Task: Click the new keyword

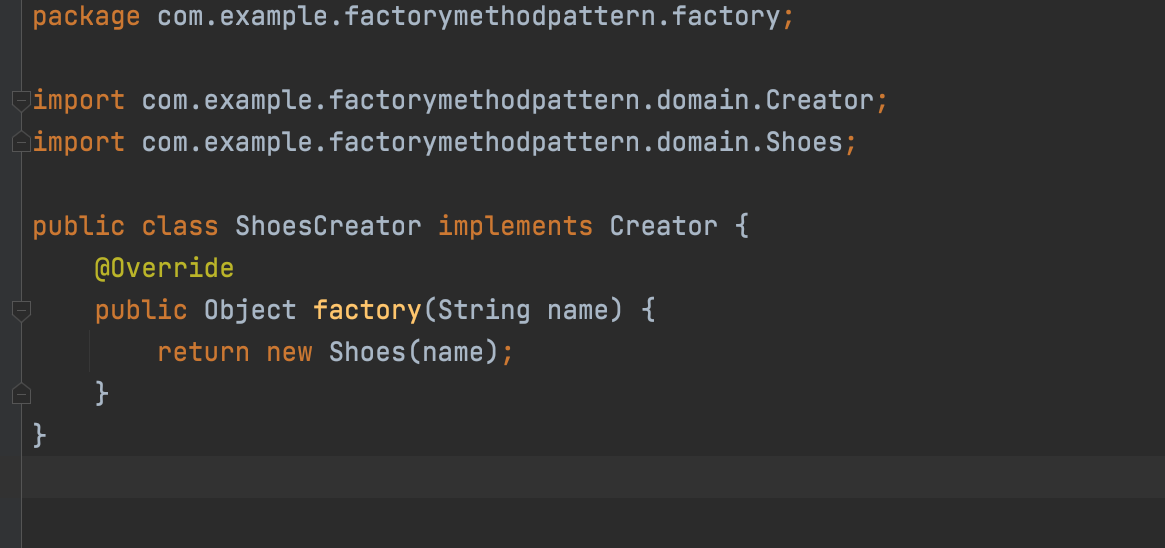Action: [289, 352]
